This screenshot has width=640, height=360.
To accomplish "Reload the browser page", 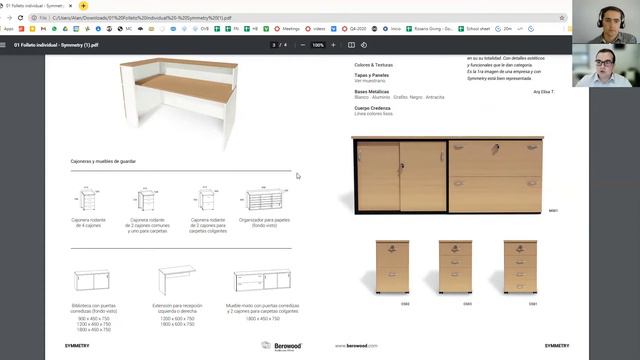I will (20, 18).
